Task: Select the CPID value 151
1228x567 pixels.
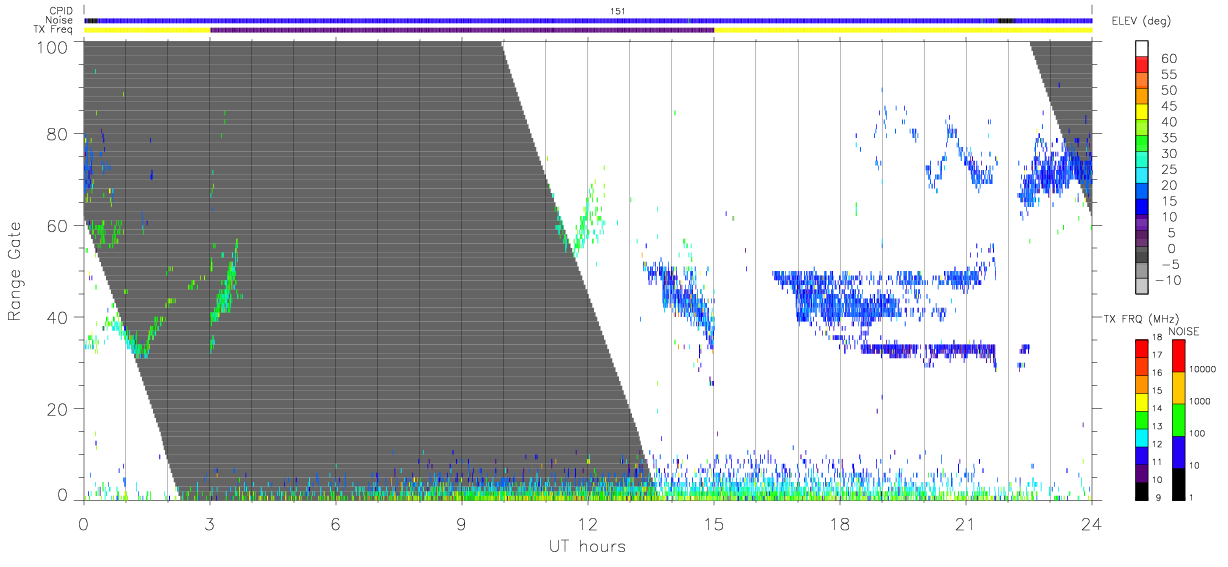Action: pos(617,11)
